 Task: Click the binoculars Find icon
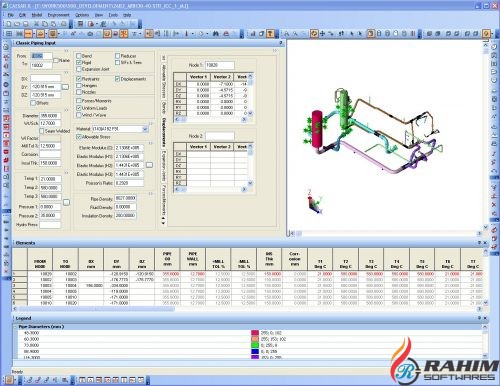pyautogui.click(x=216, y=33)
